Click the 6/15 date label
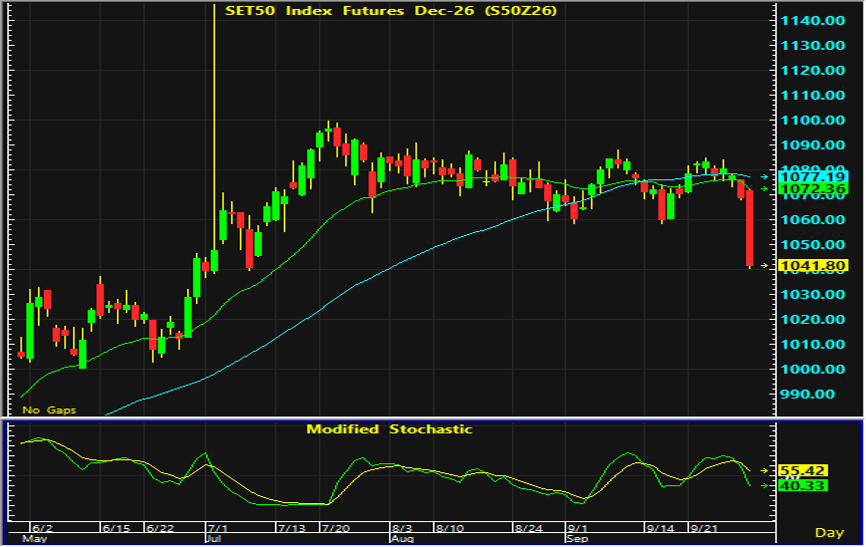This screenshot has height=547, width=866. coord(116,528)
